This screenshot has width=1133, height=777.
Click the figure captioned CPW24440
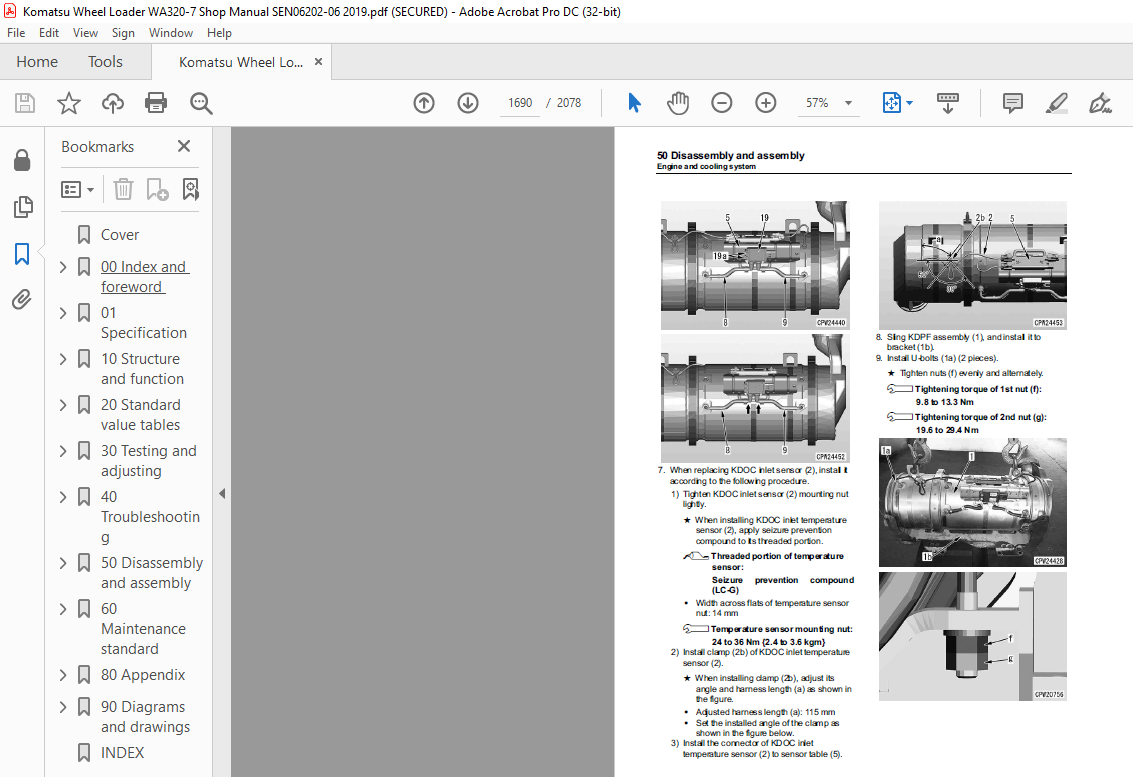click(x=755, y=265)
